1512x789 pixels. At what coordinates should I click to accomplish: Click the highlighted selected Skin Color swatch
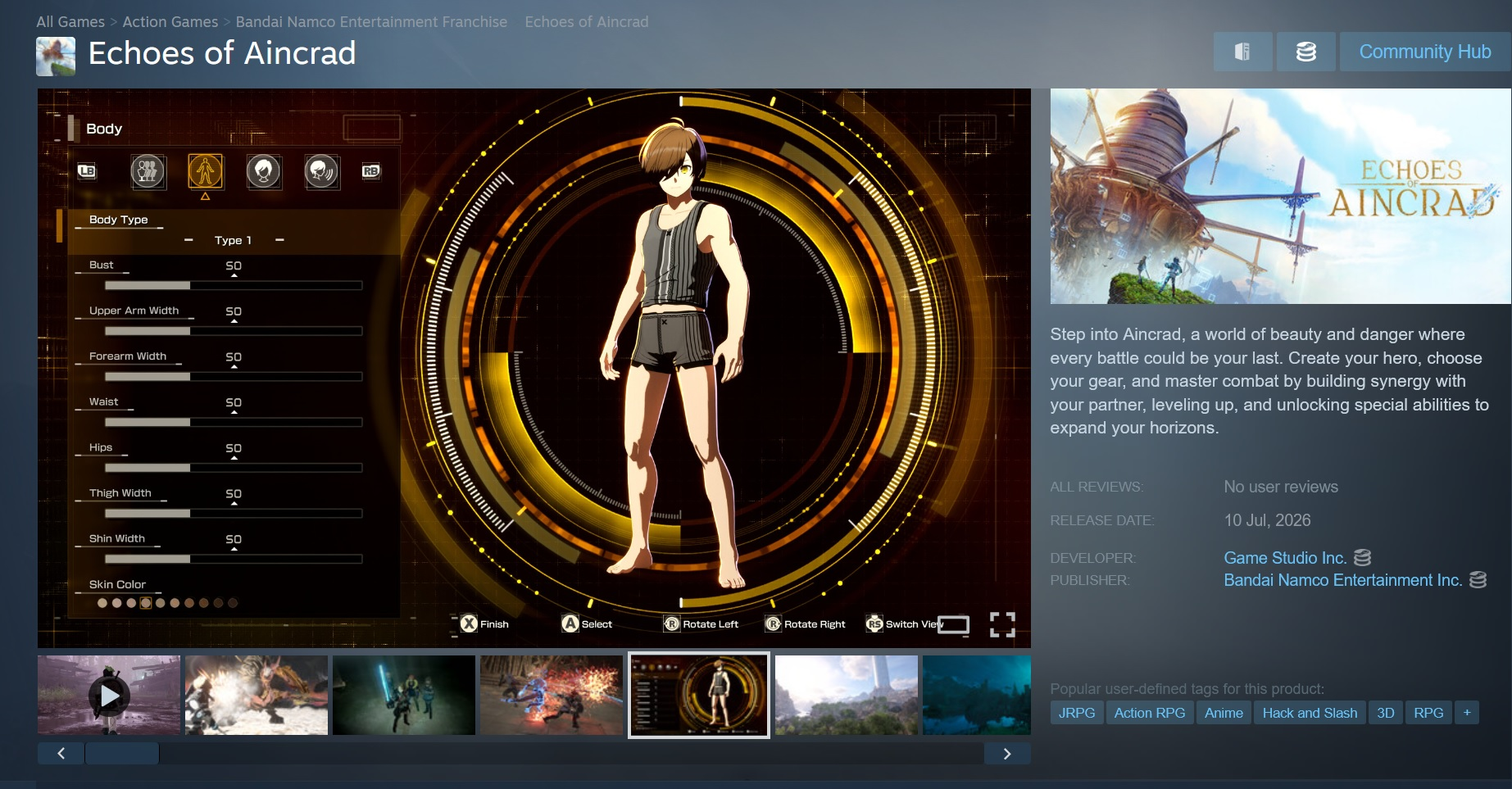pos(146,603)
